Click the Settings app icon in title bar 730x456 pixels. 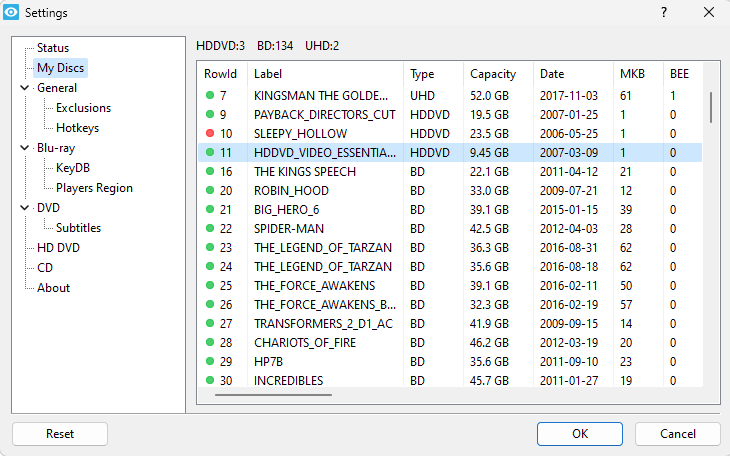(x=12, y=12)
